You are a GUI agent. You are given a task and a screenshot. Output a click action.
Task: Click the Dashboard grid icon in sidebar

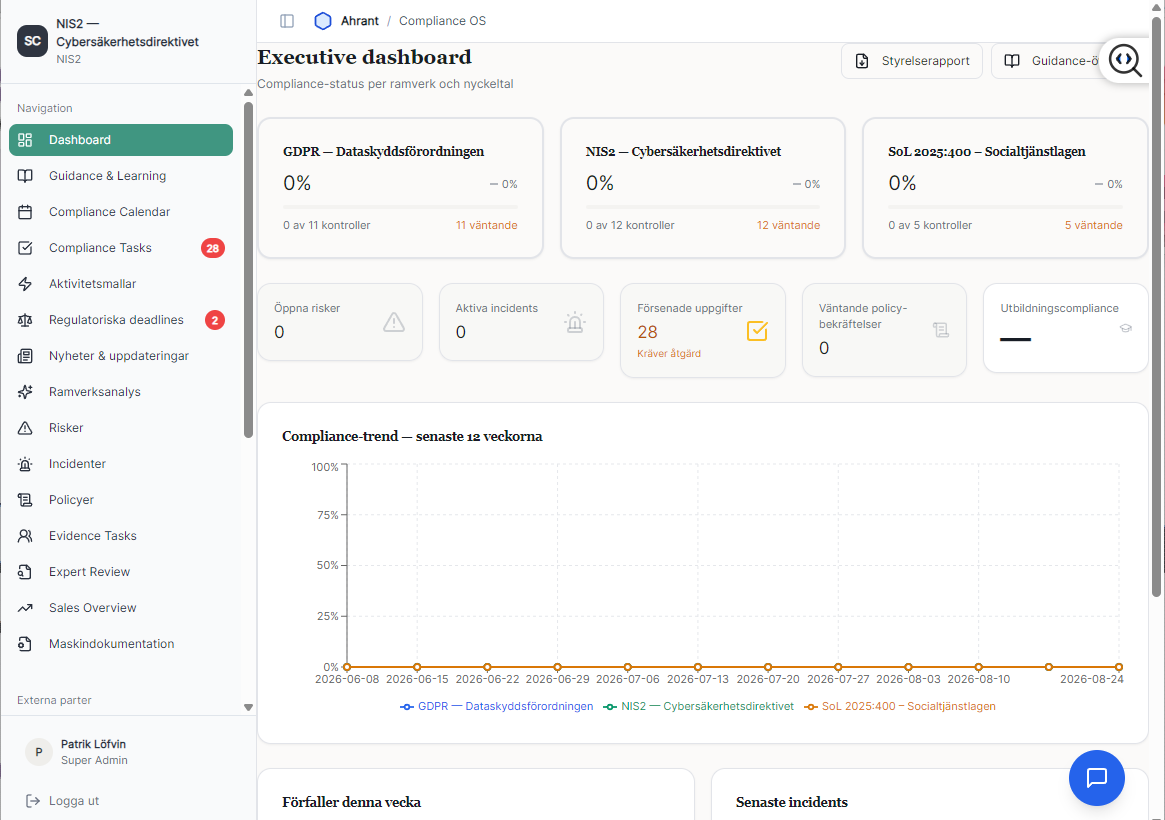click(x=25, y=140)
